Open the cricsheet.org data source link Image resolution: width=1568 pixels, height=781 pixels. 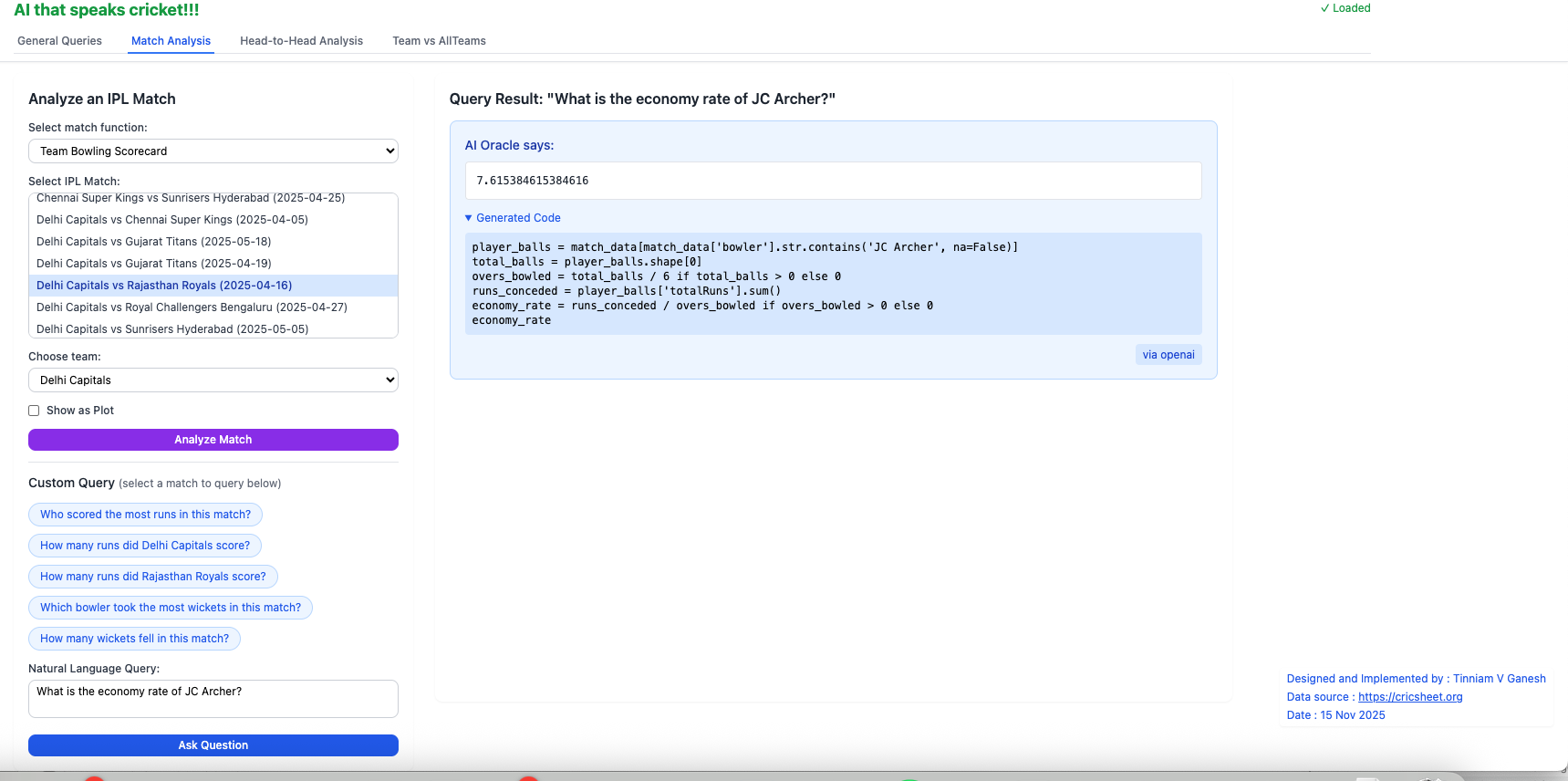(x=1410, y=697)
